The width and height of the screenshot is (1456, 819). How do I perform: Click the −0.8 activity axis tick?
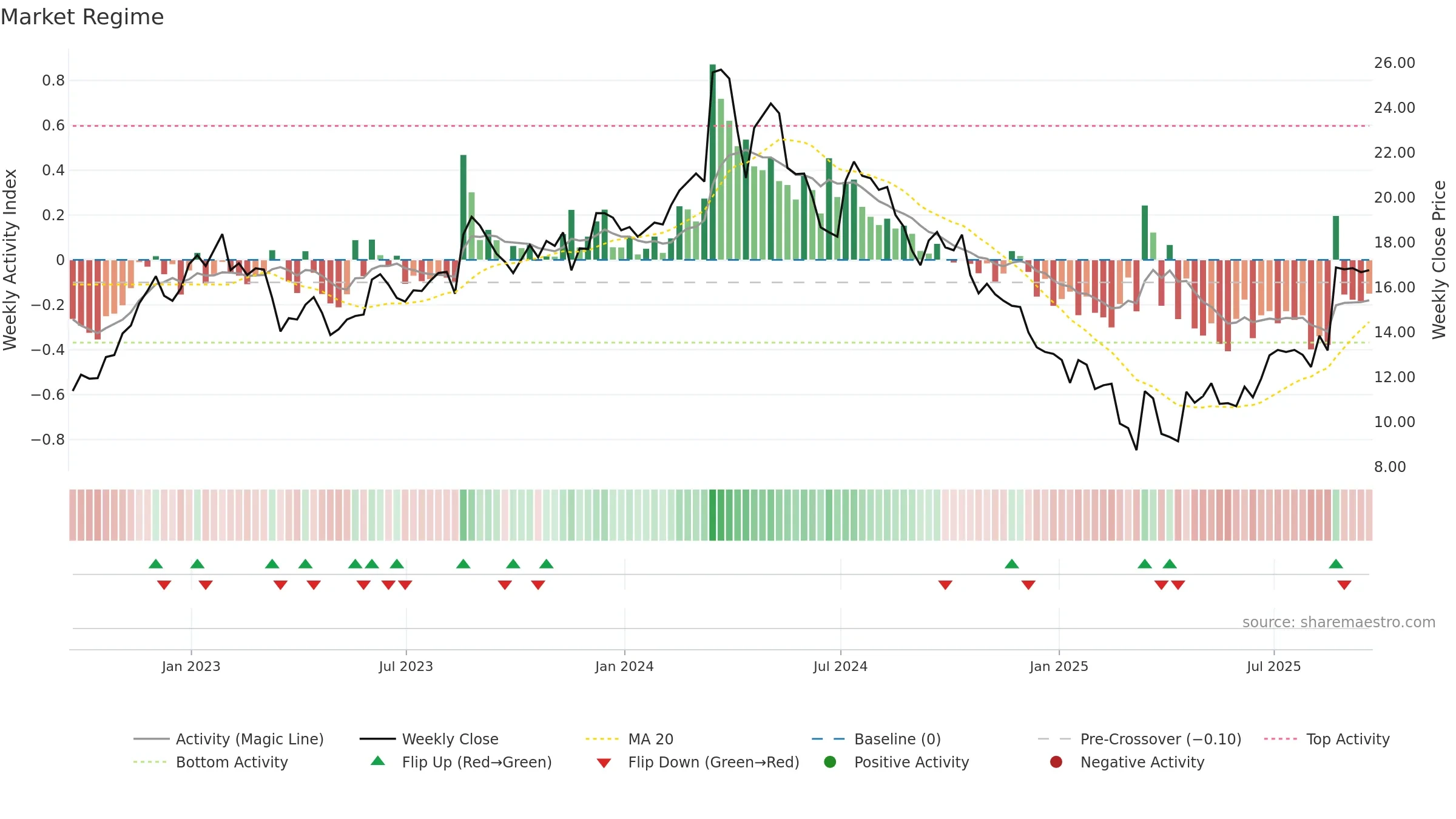pyautogui.click(x=48, y=439)
